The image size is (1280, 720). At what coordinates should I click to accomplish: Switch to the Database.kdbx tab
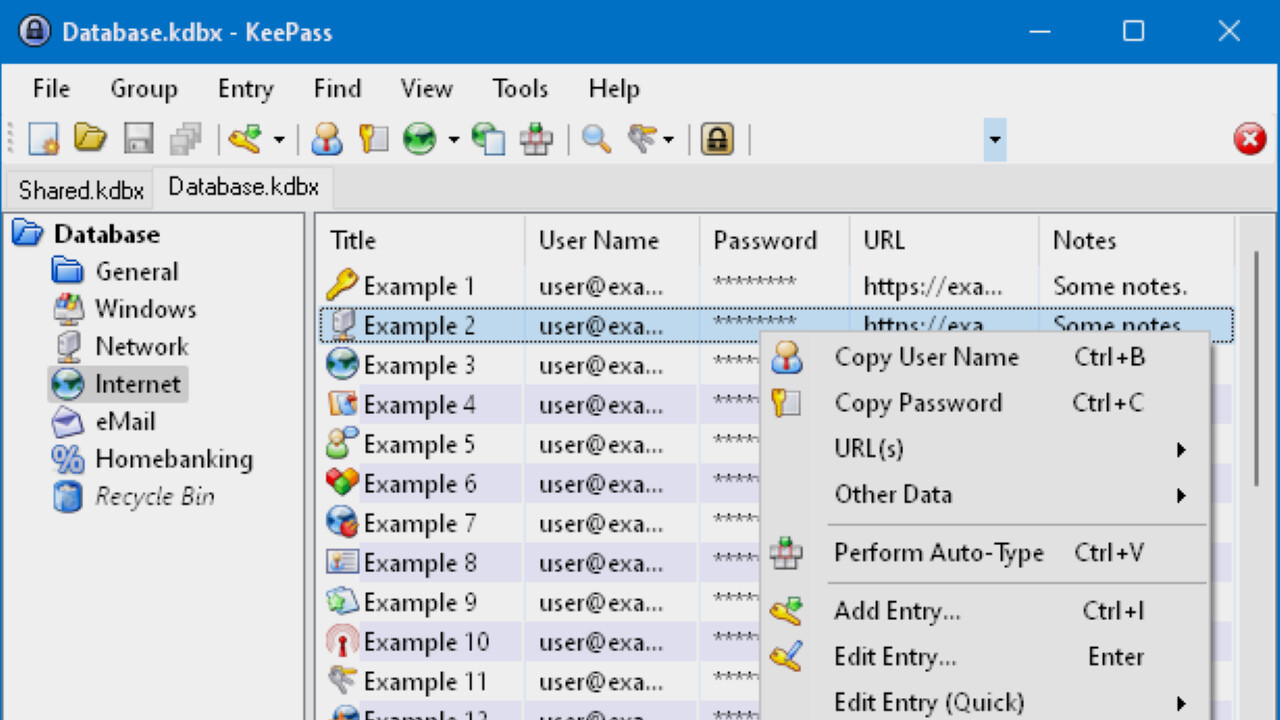coord(243,187)
